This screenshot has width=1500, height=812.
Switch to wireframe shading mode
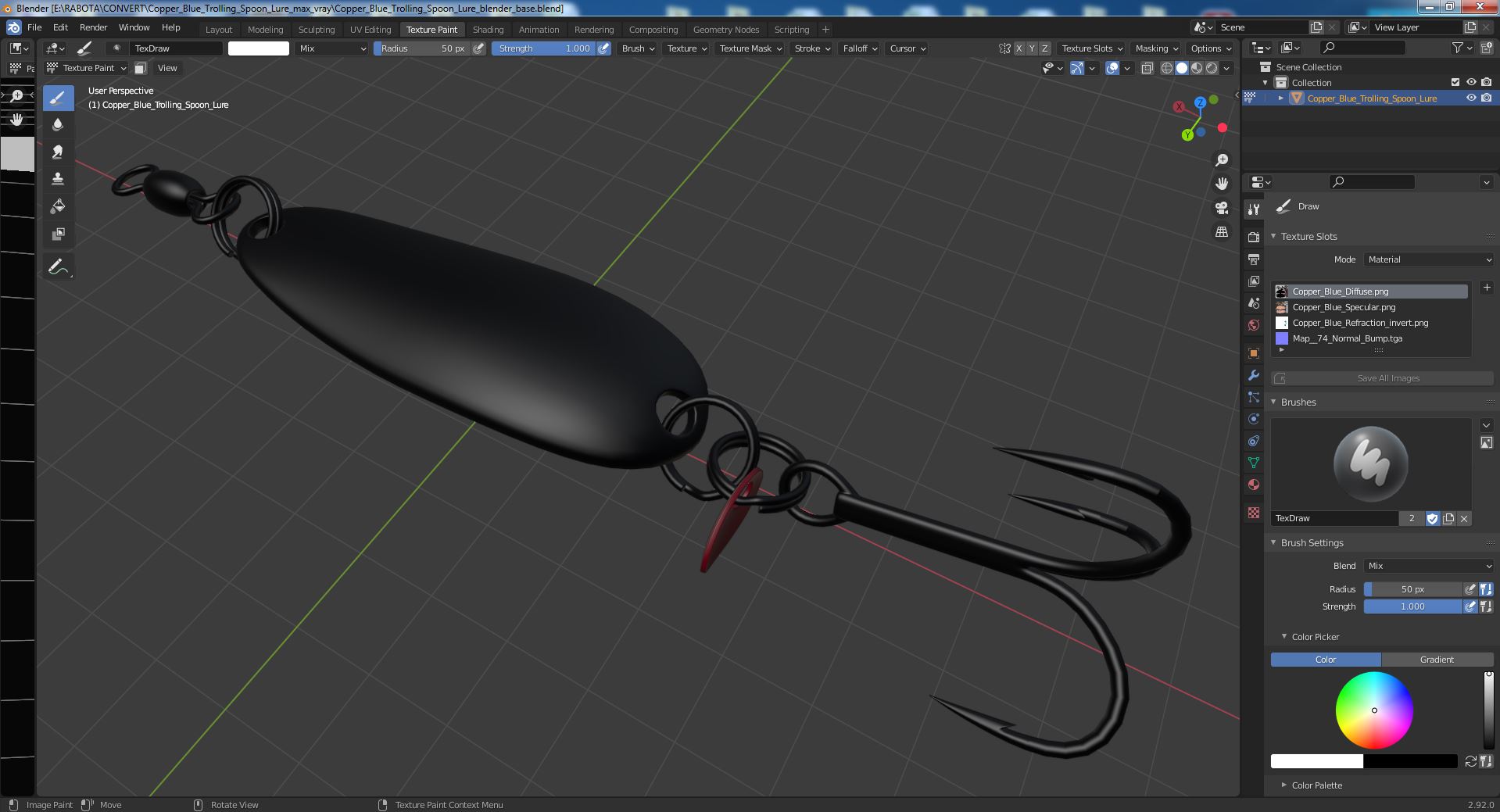(1167, 68)
